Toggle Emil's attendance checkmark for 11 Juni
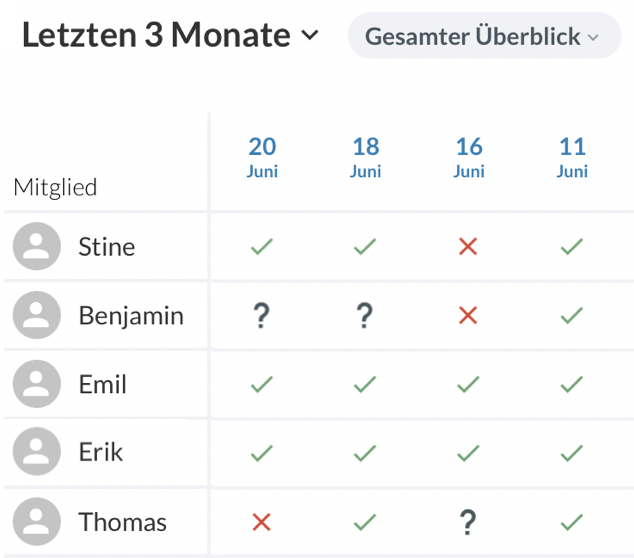 tap(572, 384)
